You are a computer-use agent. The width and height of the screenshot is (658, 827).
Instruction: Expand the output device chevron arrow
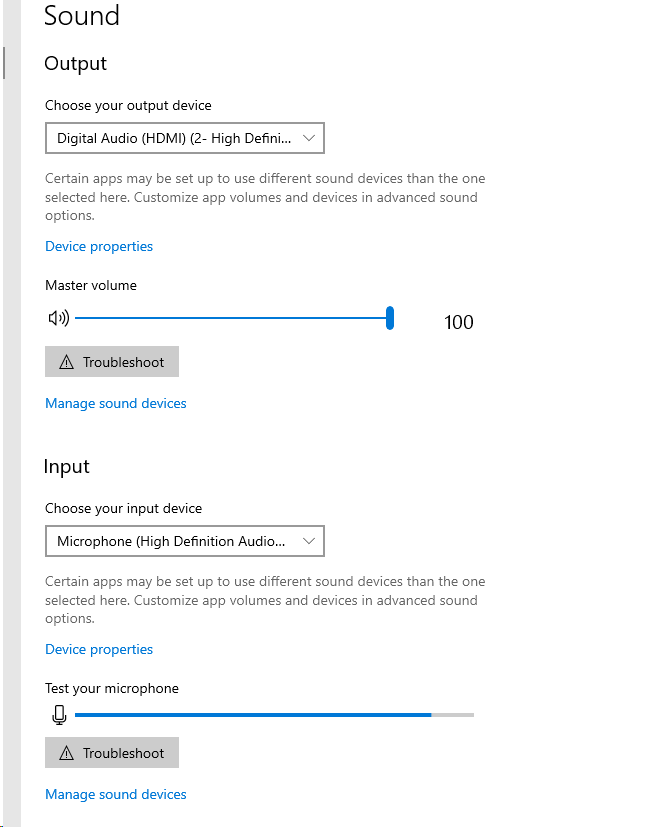pyautogui.click(x=309, y=138)
